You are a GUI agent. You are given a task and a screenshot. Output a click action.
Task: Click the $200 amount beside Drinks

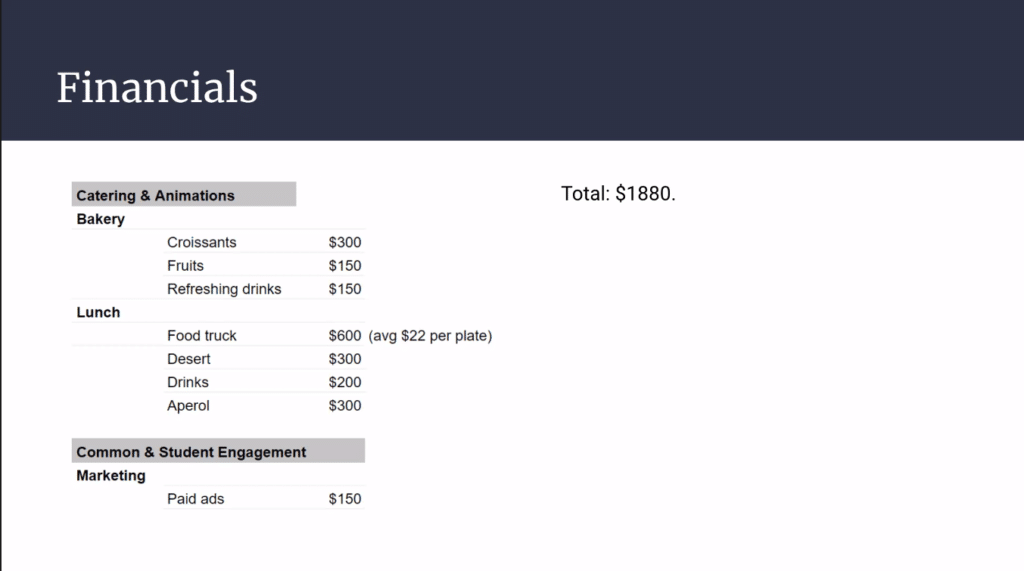point(345,382)
